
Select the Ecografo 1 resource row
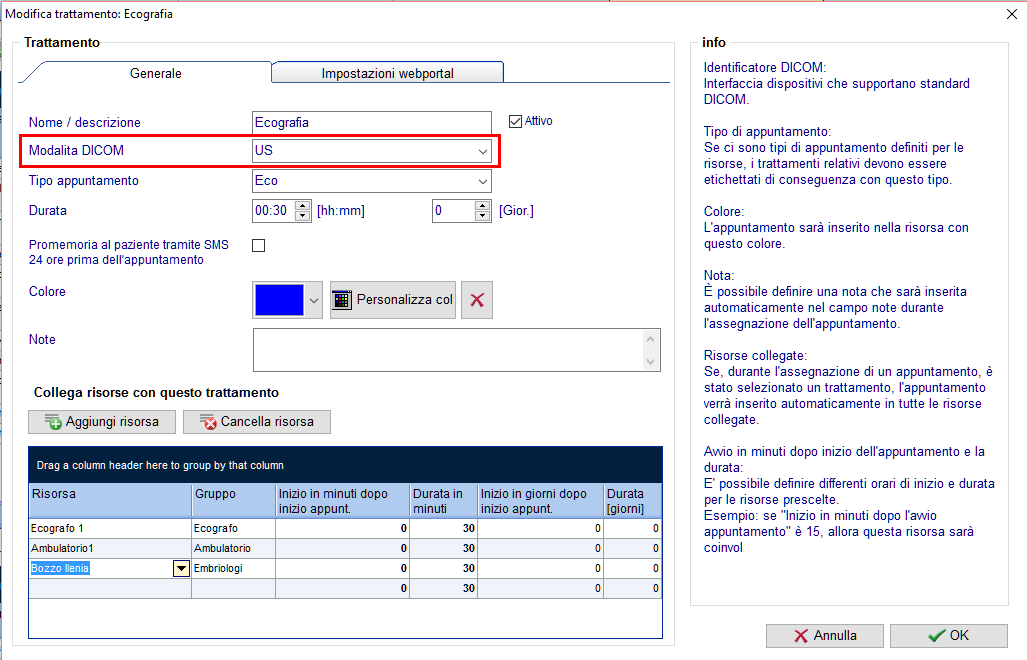click(x=345, y=528)
